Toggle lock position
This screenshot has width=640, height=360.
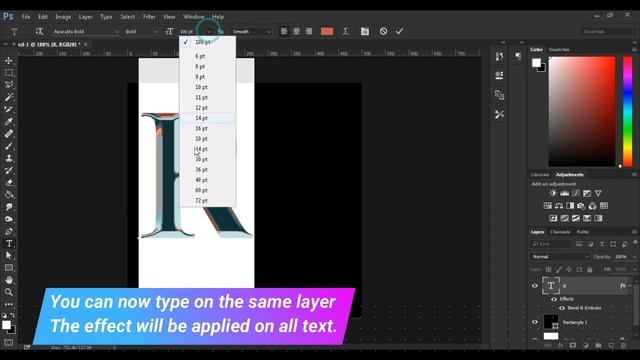(569, 269)
